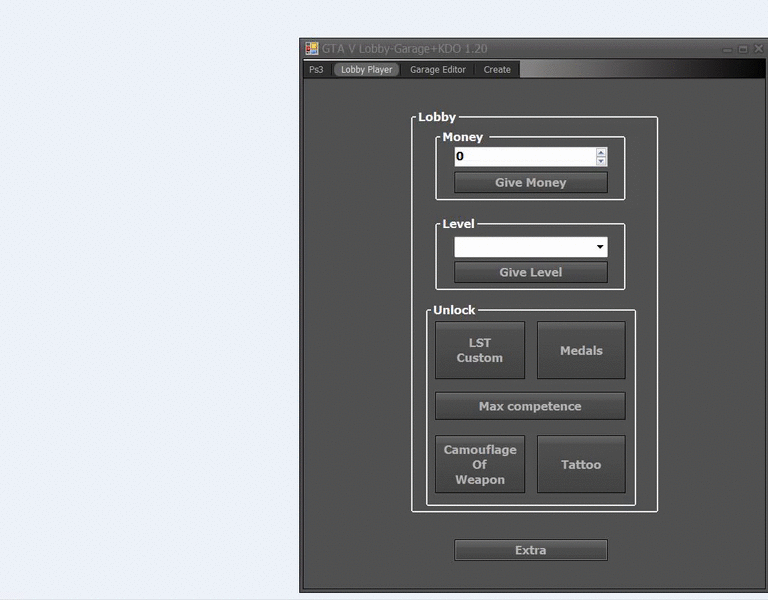Expand the Level dropdown list

coord(600,247)
